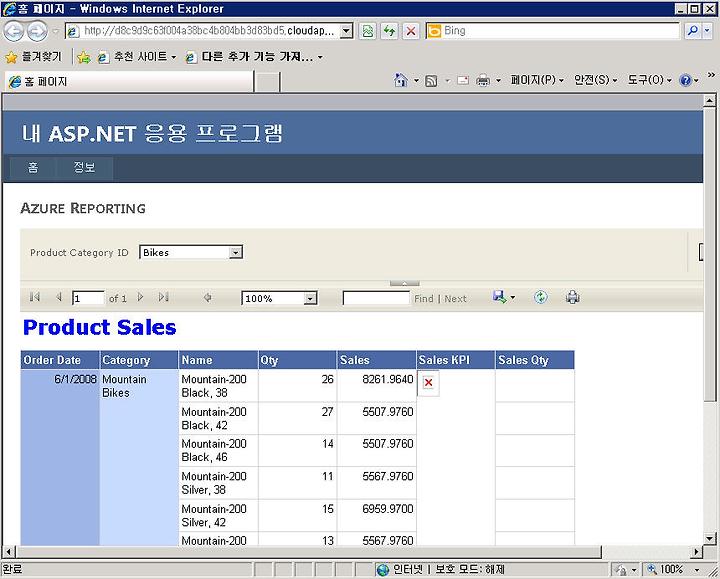Click browser Print icon in command bar
This screenshot has height=579, width=720.
[483, 81]
